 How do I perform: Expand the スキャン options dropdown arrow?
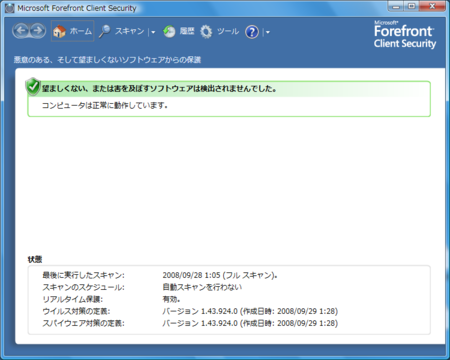click(153, 32)
